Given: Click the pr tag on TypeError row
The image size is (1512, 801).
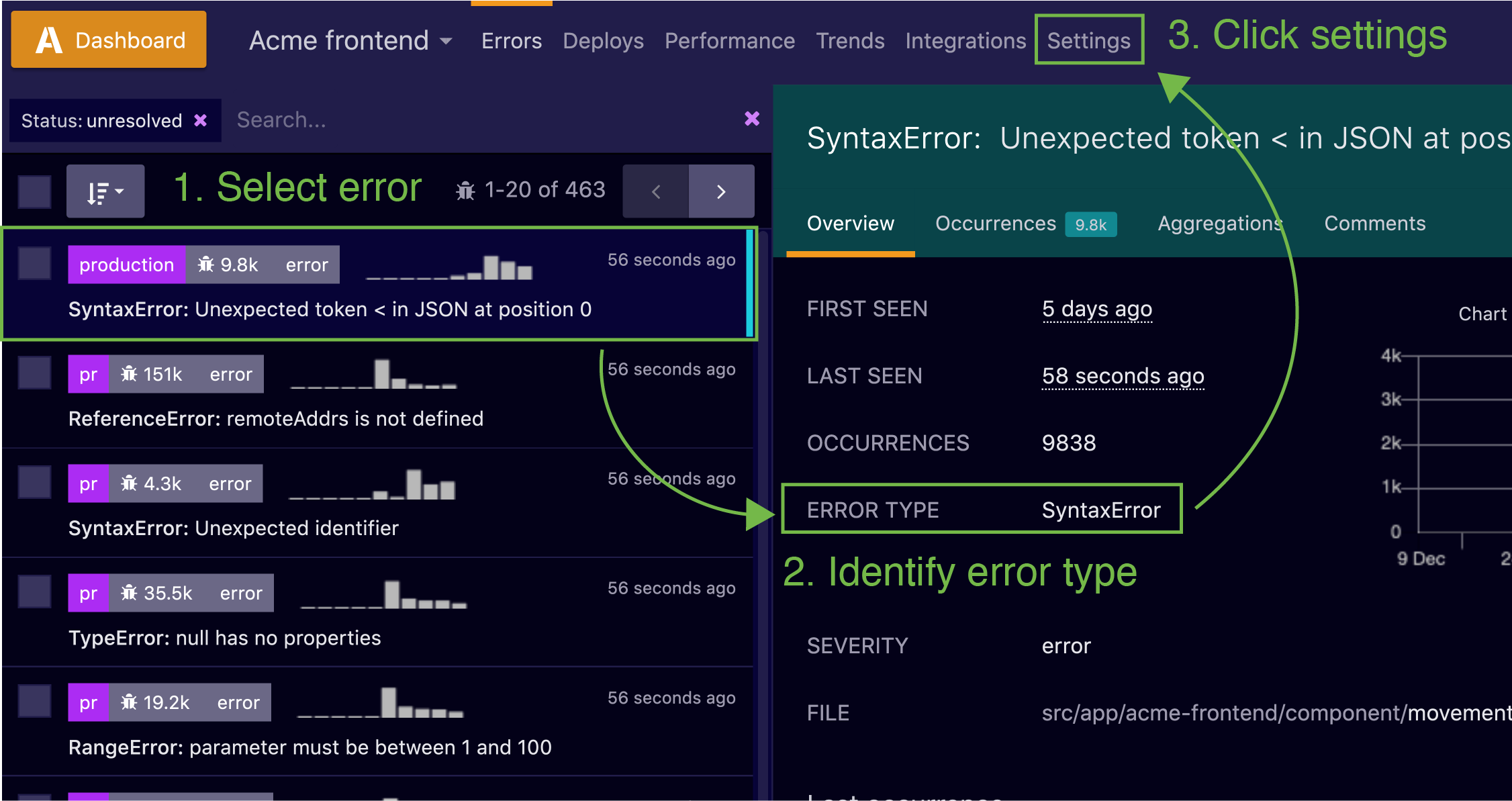Looking at the screenshot, I should click(89, 593).
